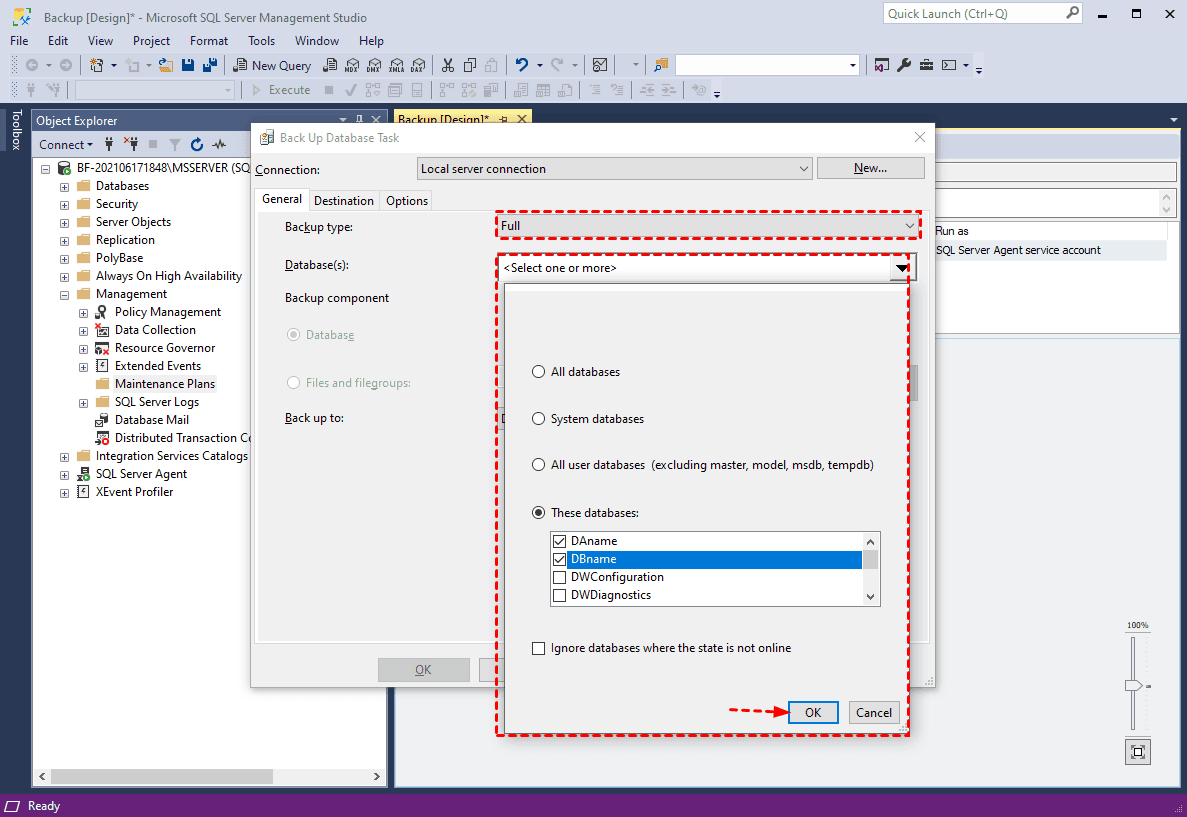1187x817 pixels.
Task: Click the New... connection button
Action: tap(870, 168)
